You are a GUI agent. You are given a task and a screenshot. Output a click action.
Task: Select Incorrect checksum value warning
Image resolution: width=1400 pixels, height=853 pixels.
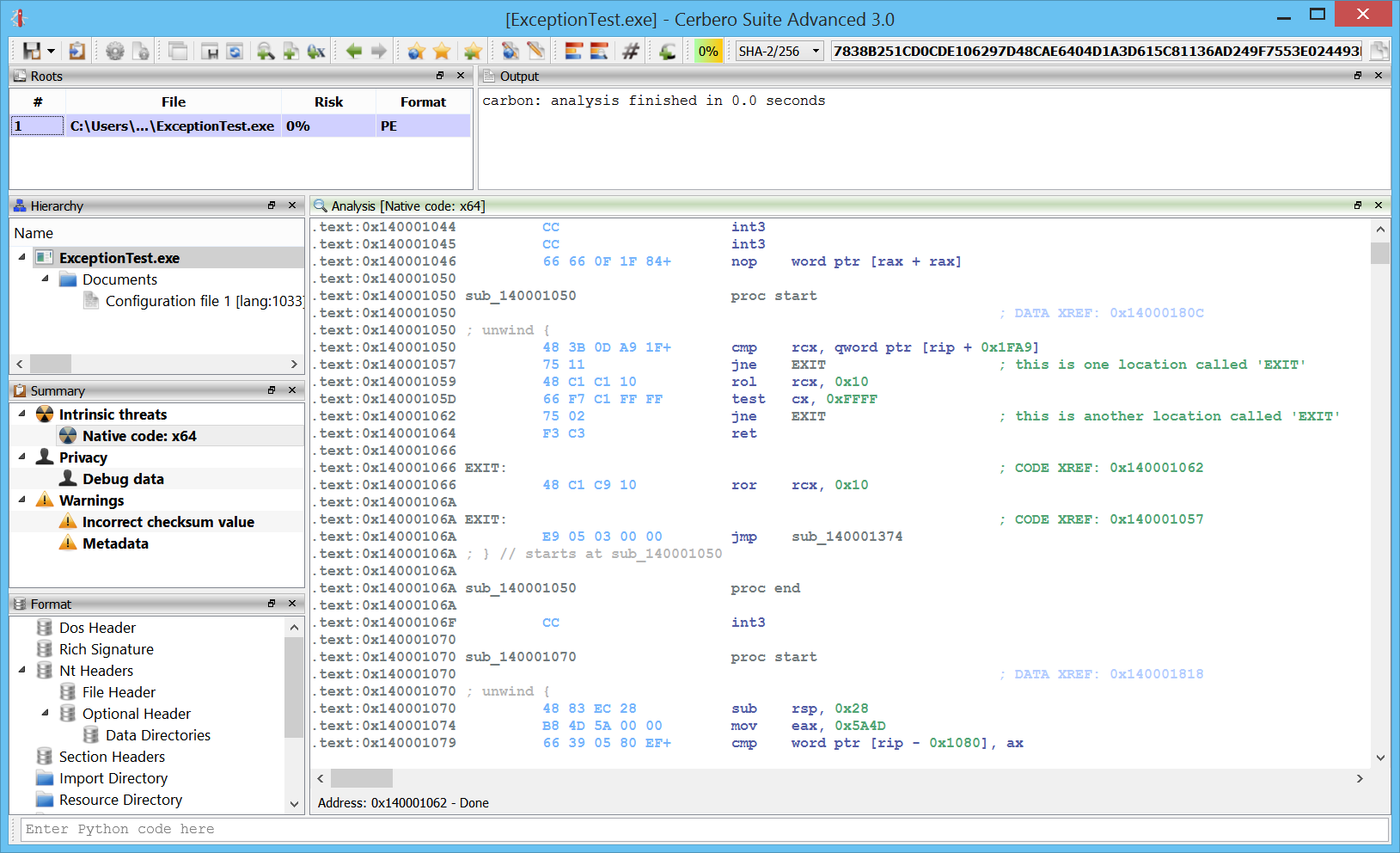coord(168,522)
